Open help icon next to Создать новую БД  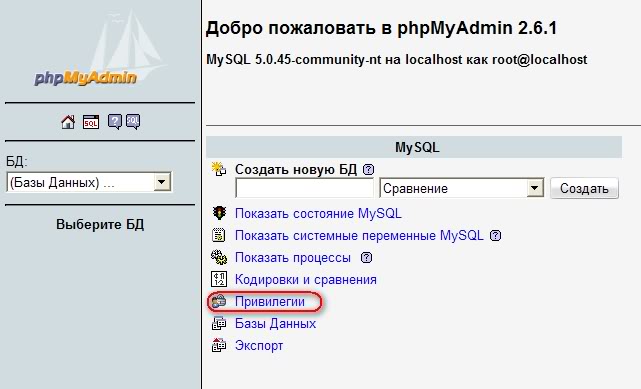tap(368, 169)
